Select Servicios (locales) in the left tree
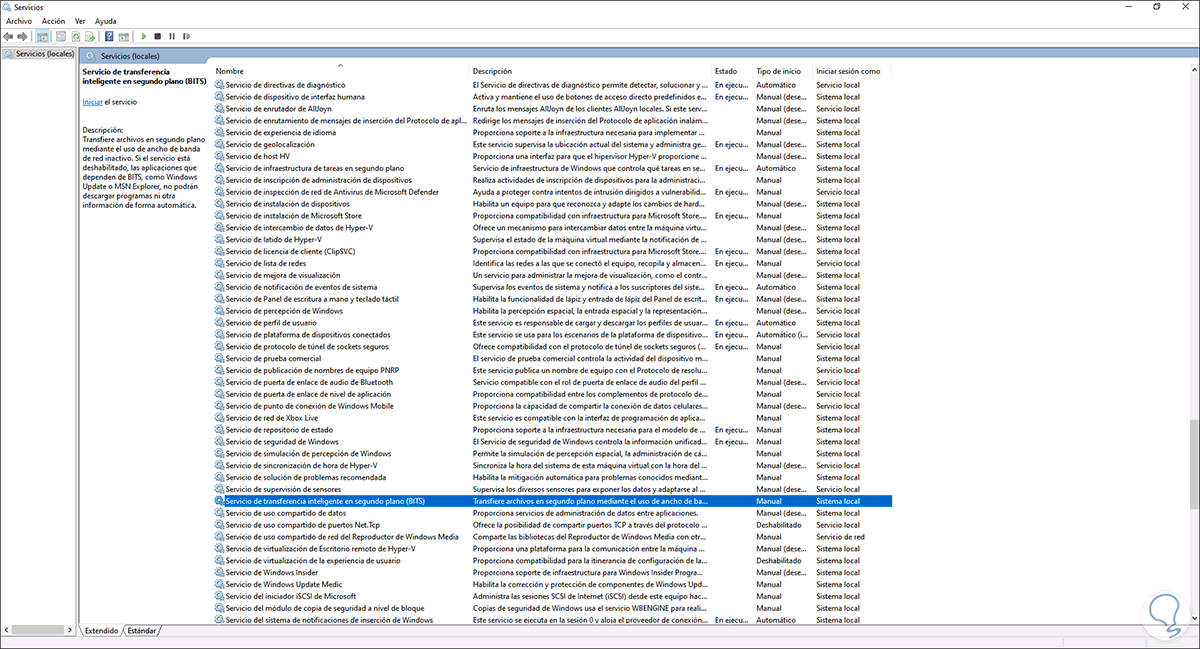The width and height of the screenshot is (1200, 649). click(41, 54)
